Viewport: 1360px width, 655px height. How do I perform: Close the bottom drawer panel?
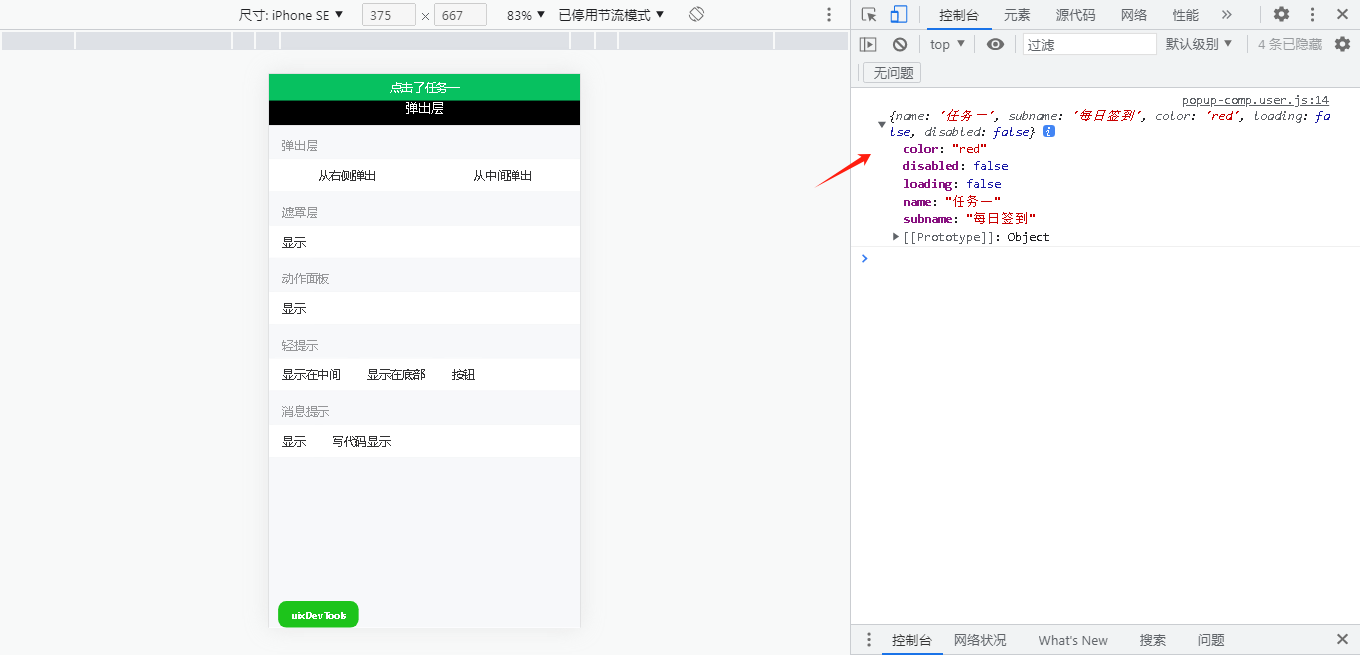[1342, 640]
